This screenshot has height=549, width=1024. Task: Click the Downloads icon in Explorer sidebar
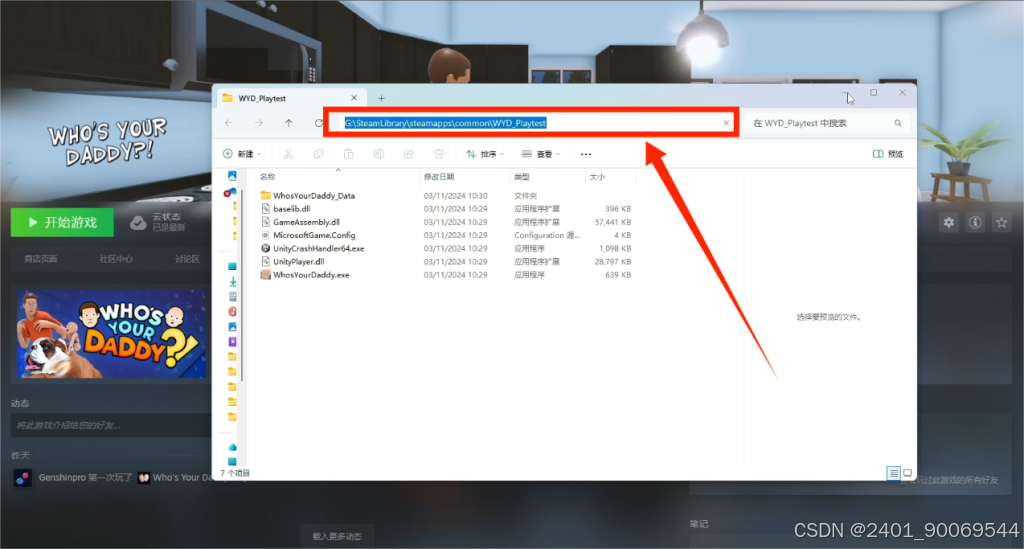click(232, 281)
